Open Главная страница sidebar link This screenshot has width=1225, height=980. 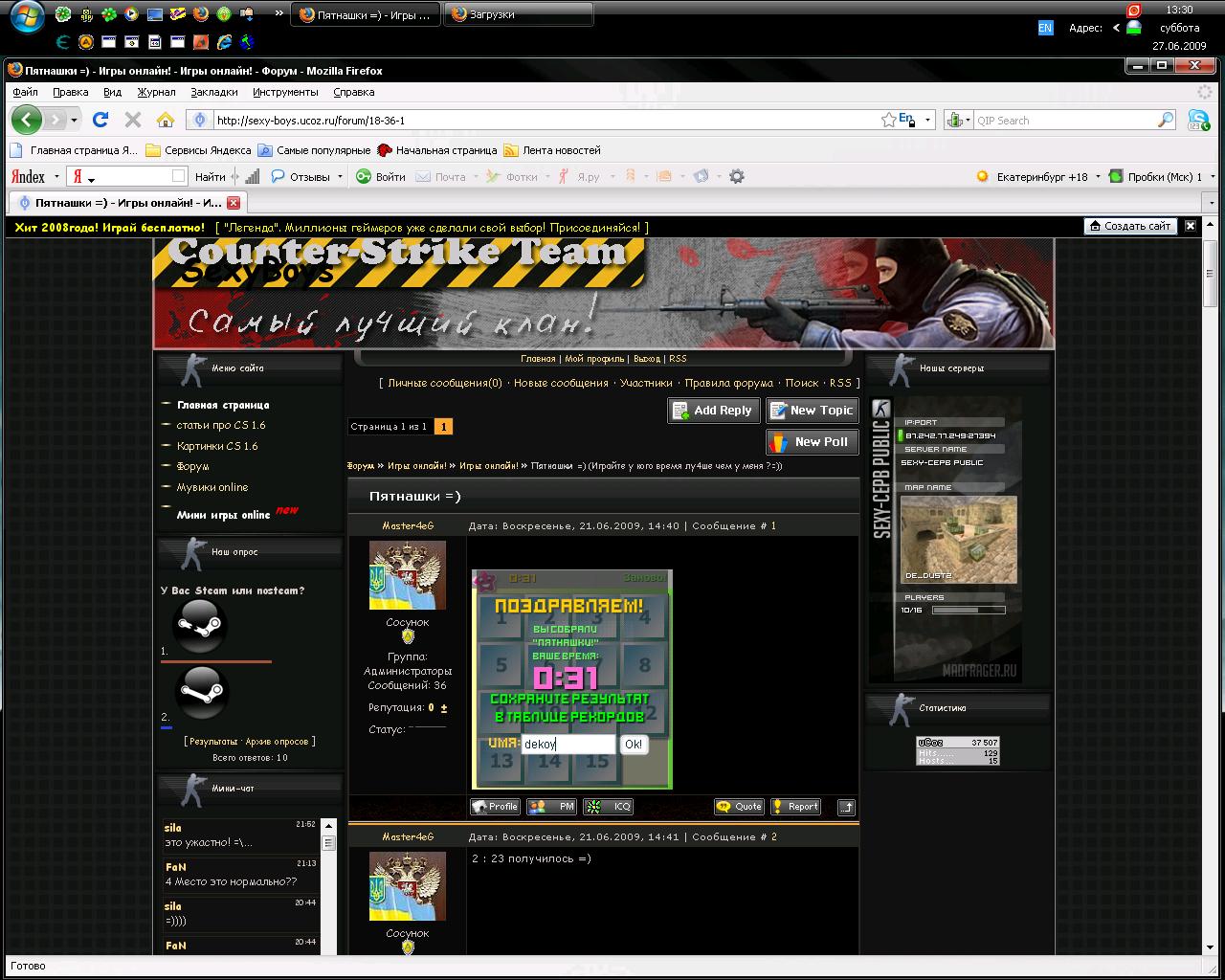pos(223,405)
